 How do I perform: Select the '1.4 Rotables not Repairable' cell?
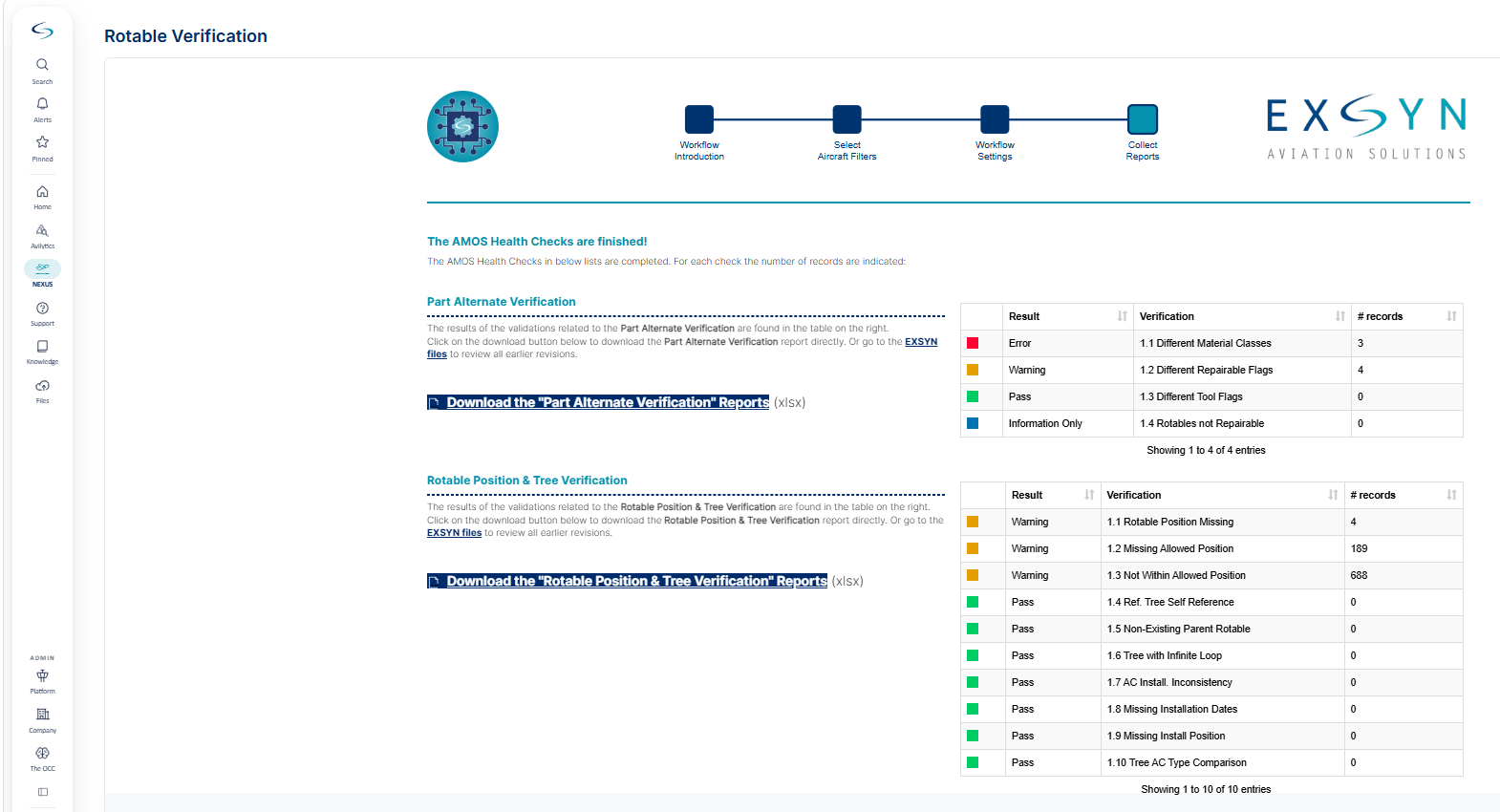pyautogui.click(x=1242, y=423)
